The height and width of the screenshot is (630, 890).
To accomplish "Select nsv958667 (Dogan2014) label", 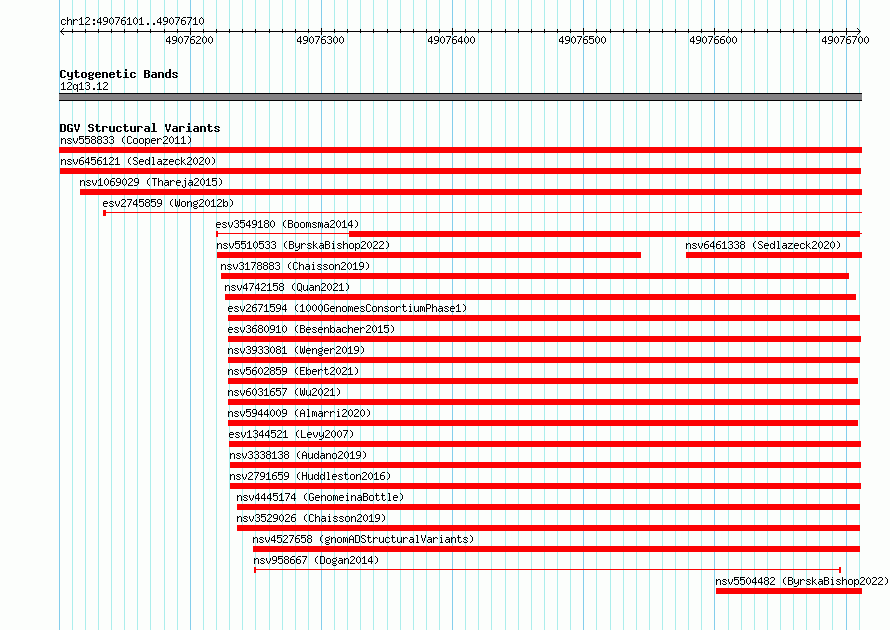I will (x=316, y=560).
